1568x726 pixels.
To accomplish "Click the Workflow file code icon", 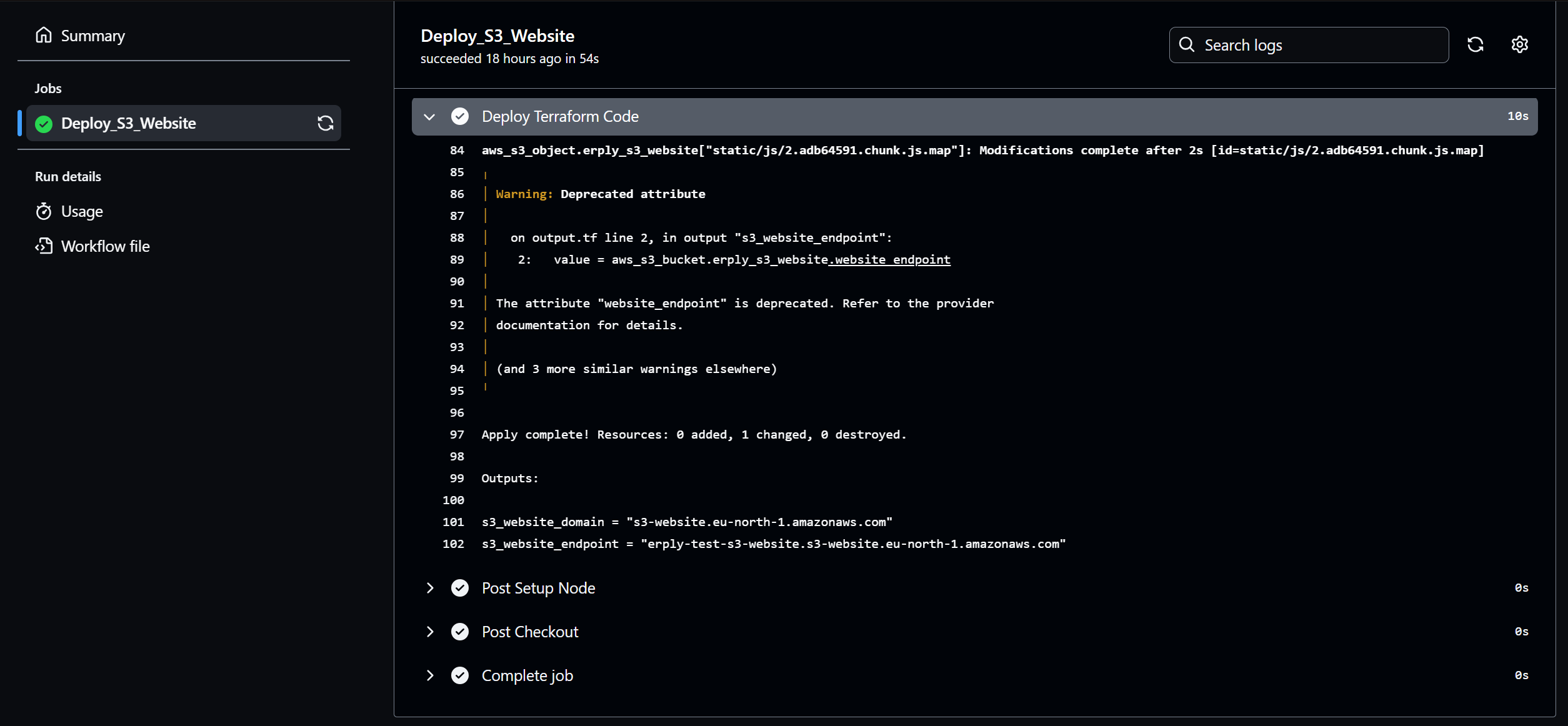I will pyautogui.click(x=44, y=246).
